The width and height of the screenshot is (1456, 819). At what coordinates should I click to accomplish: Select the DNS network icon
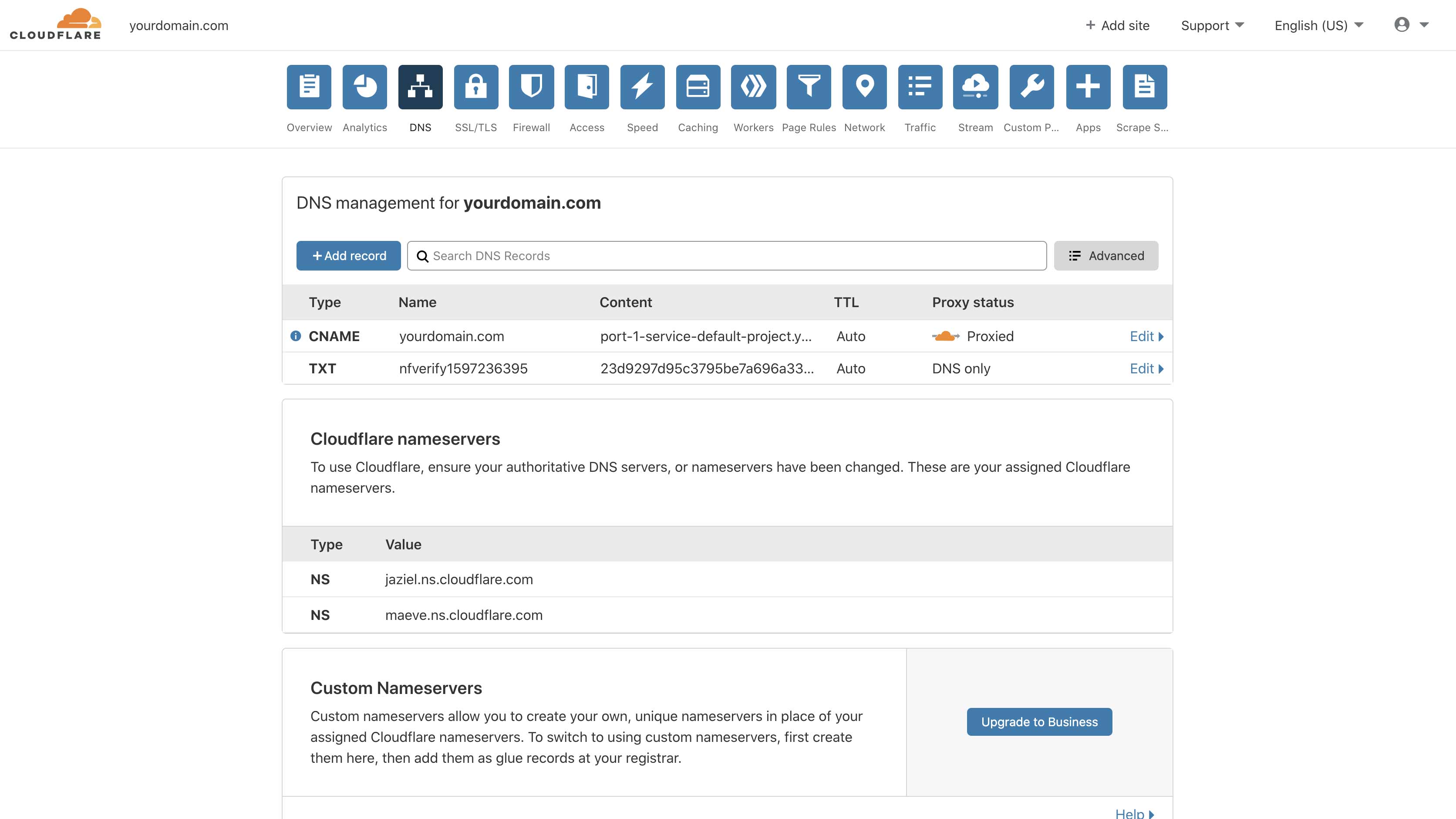[x=420, y=87]
